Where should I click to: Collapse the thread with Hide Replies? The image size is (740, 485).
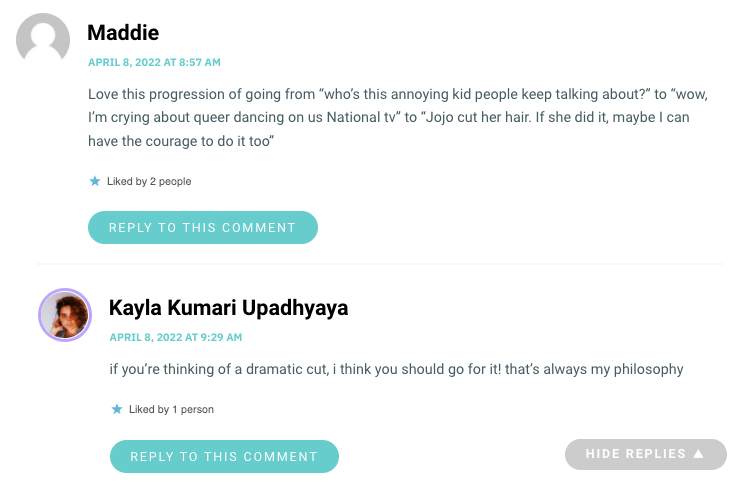pyautogui.click(x=646, y=454)
